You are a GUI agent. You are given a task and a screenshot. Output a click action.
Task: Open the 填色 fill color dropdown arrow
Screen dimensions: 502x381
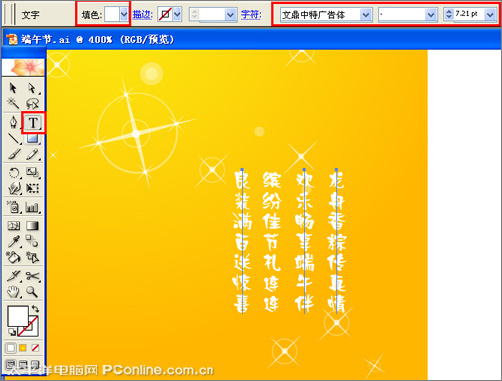(x=124, y=14)
